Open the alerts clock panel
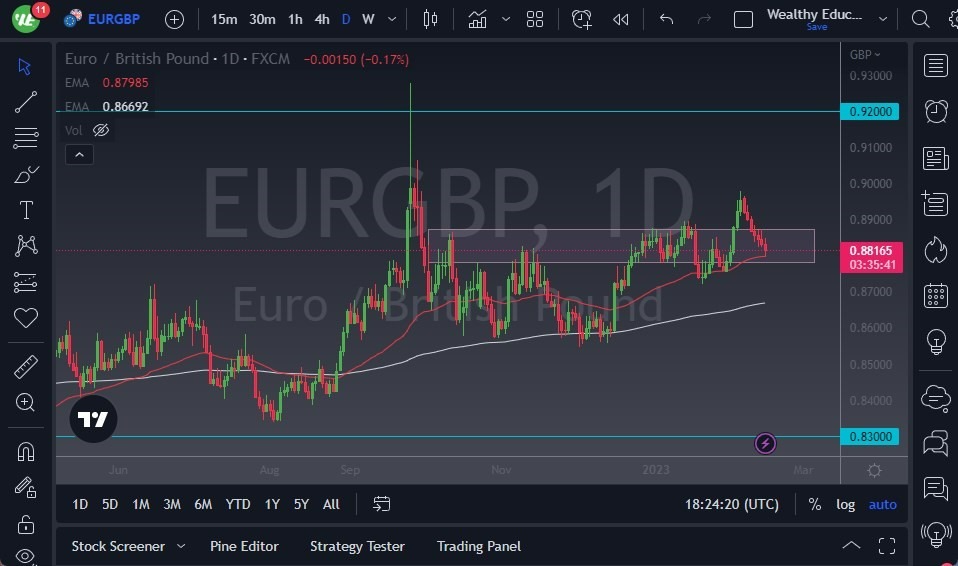958x566 pixels. click(935, 111)
